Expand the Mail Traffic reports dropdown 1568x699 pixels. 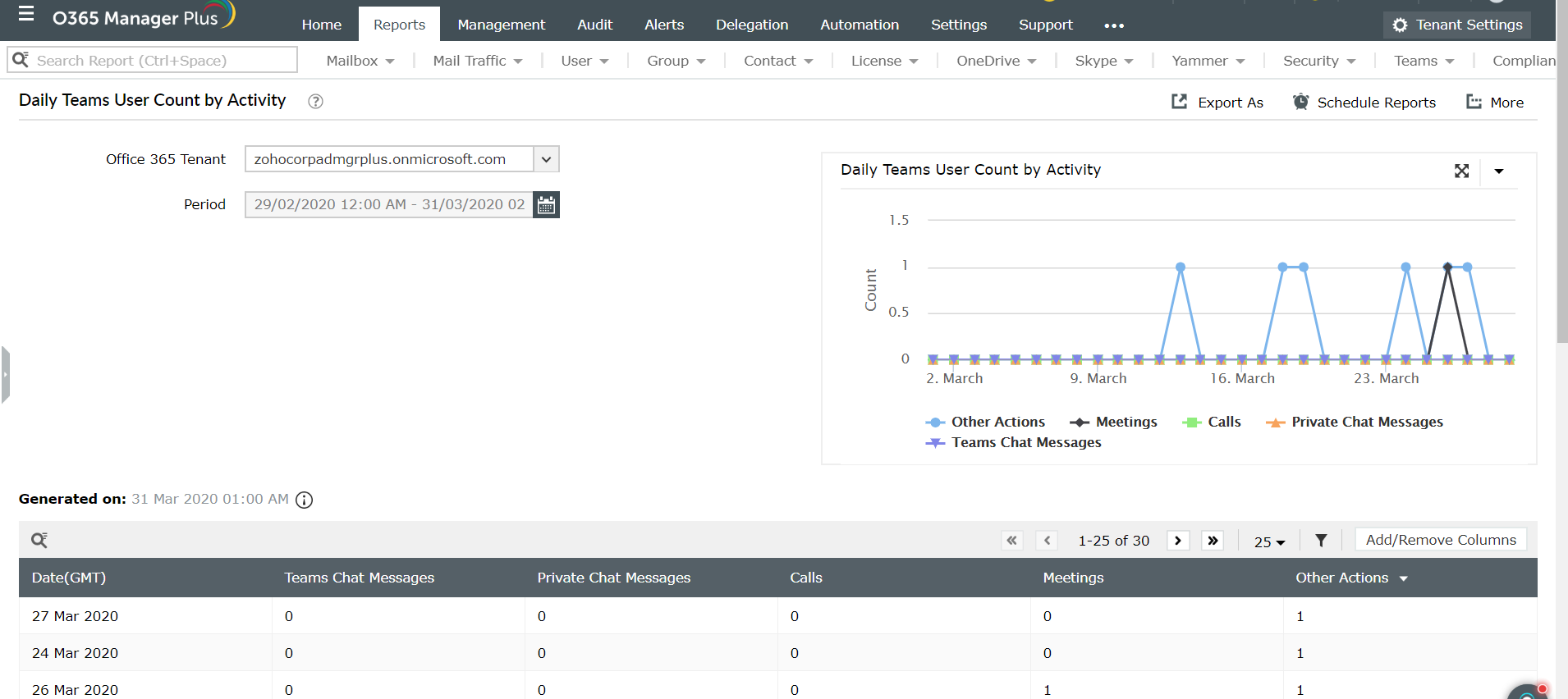coord(478,61)
